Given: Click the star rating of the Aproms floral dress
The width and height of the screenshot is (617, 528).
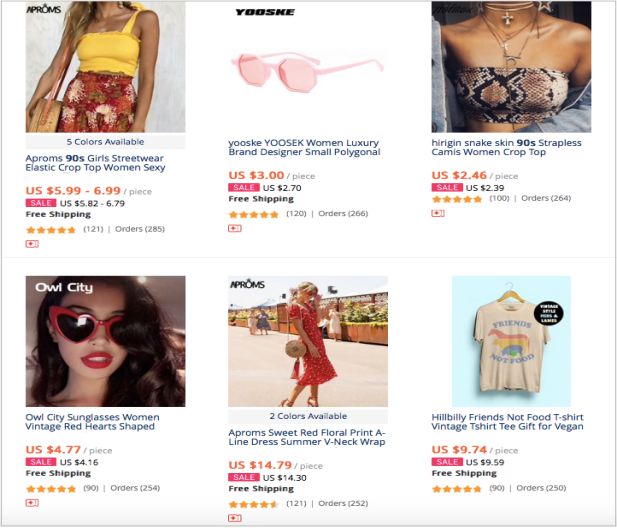Looking at the screenshot, I should click(253, 504).
